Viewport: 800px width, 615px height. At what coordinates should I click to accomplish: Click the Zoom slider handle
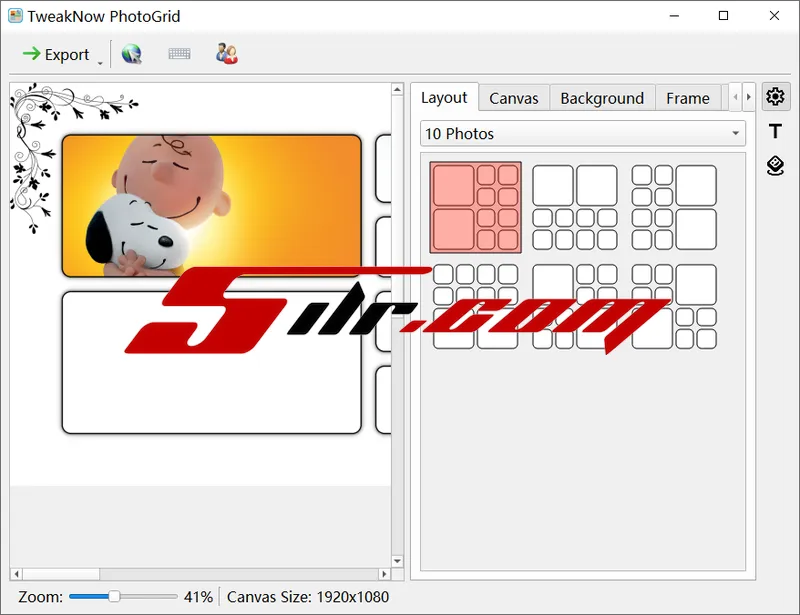point(114,596)
